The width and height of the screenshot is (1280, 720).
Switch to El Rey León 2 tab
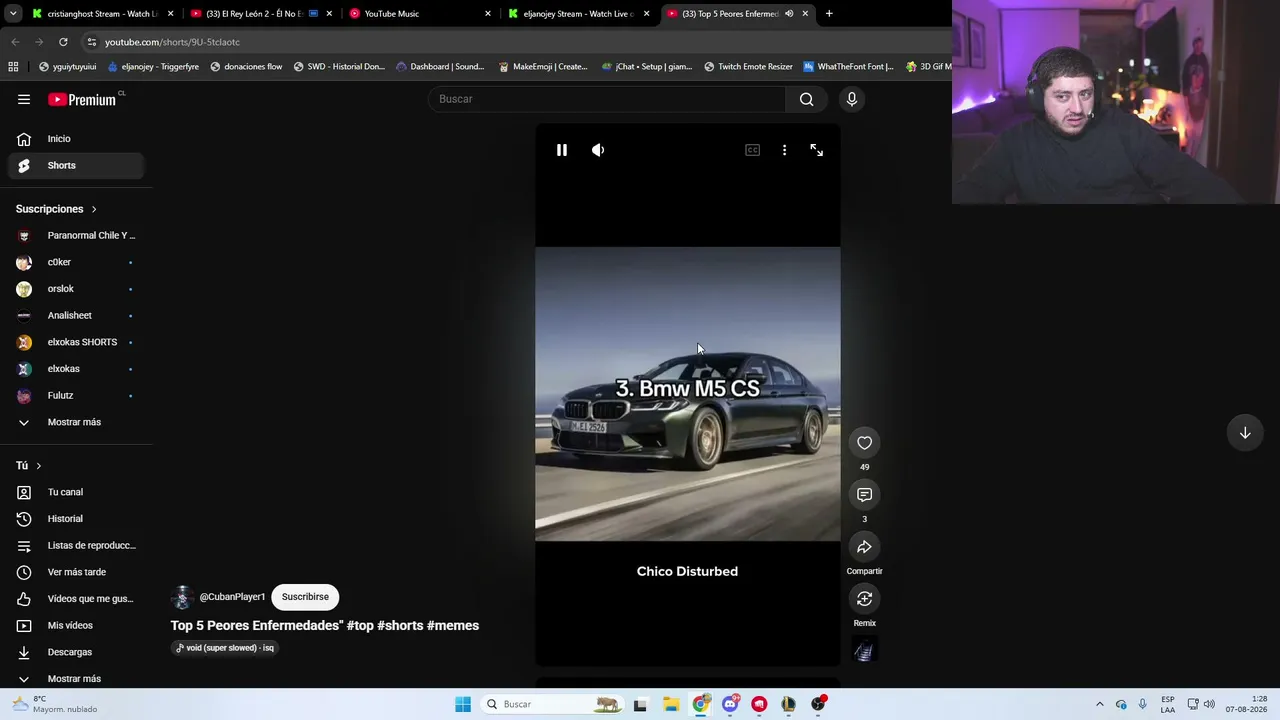click(x=262, y=14)
